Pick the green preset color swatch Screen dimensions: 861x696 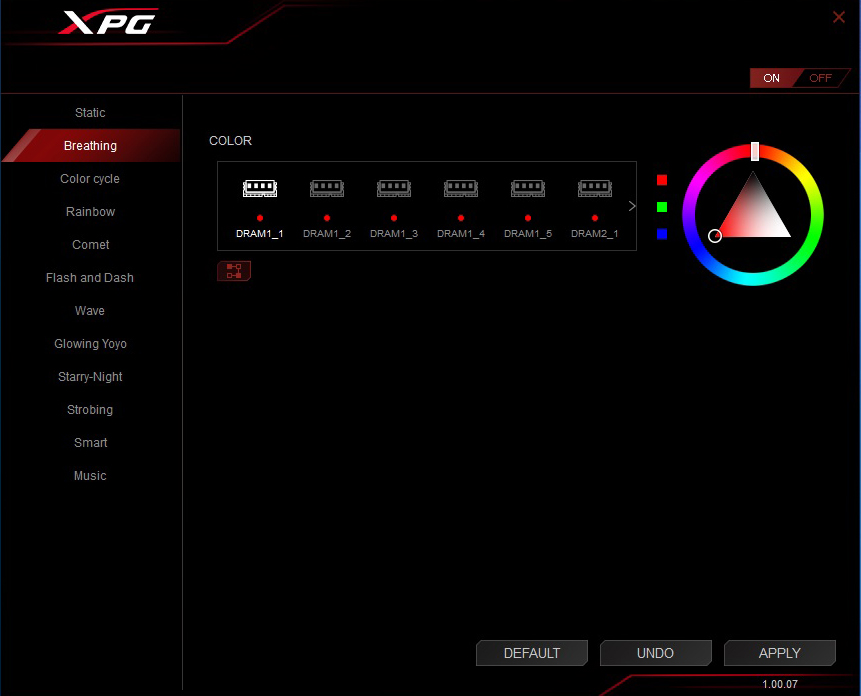662,207
